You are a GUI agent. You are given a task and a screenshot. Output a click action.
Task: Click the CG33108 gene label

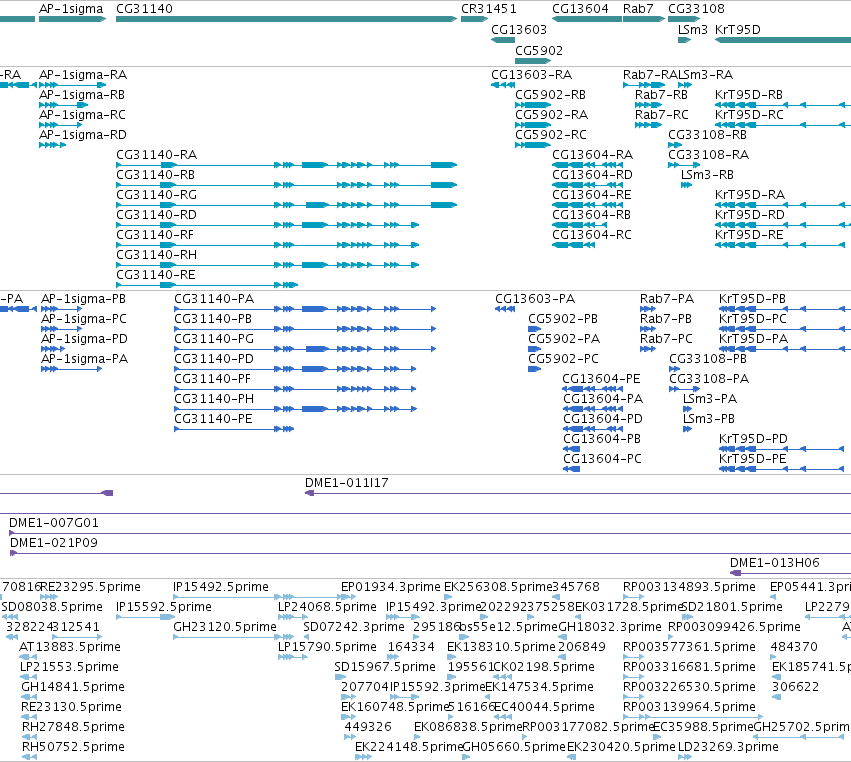tap(696, 9)
